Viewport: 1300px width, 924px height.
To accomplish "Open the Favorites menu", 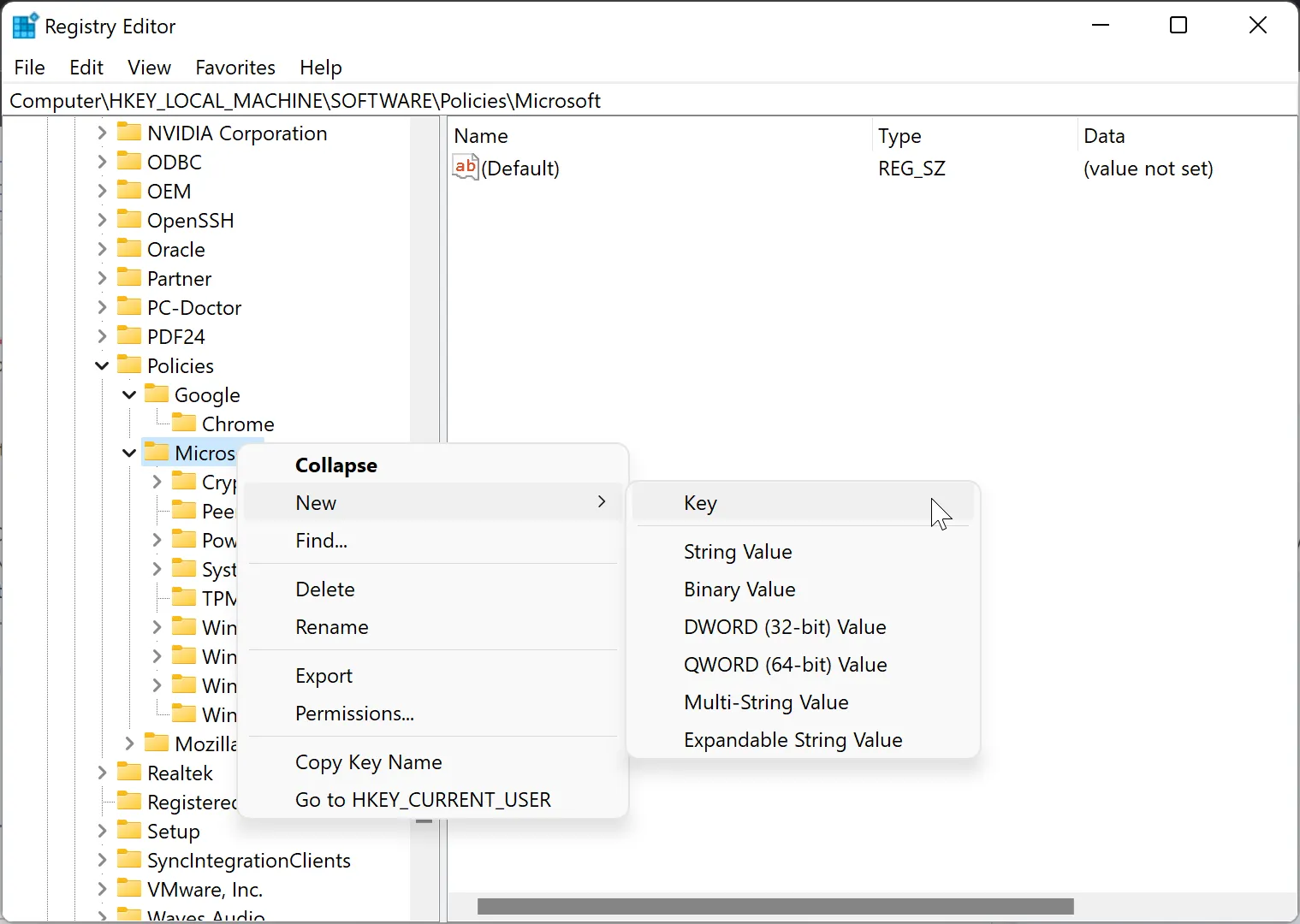I will pyautogui.click(x=234, y=68).
